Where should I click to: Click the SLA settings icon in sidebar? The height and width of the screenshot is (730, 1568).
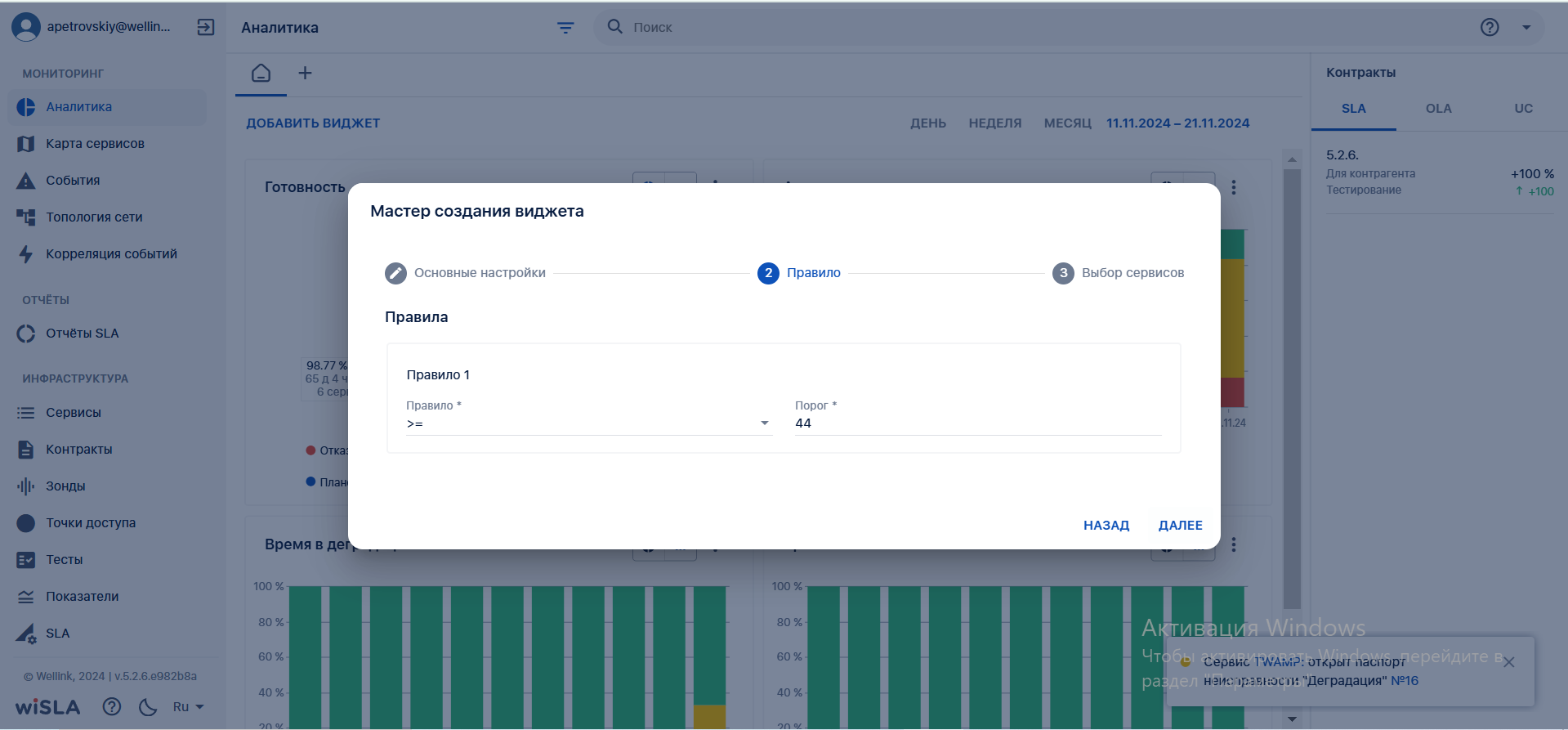click(x=26, y=634)
